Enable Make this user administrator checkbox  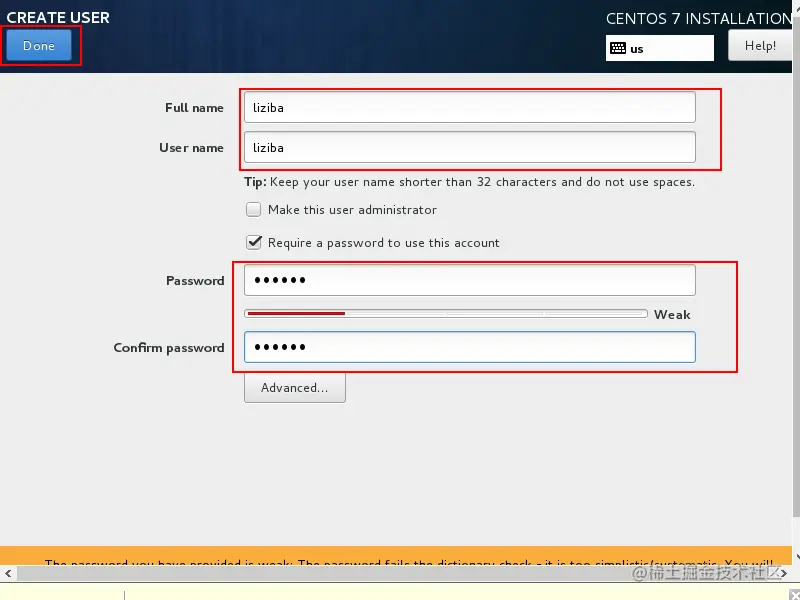254,210
